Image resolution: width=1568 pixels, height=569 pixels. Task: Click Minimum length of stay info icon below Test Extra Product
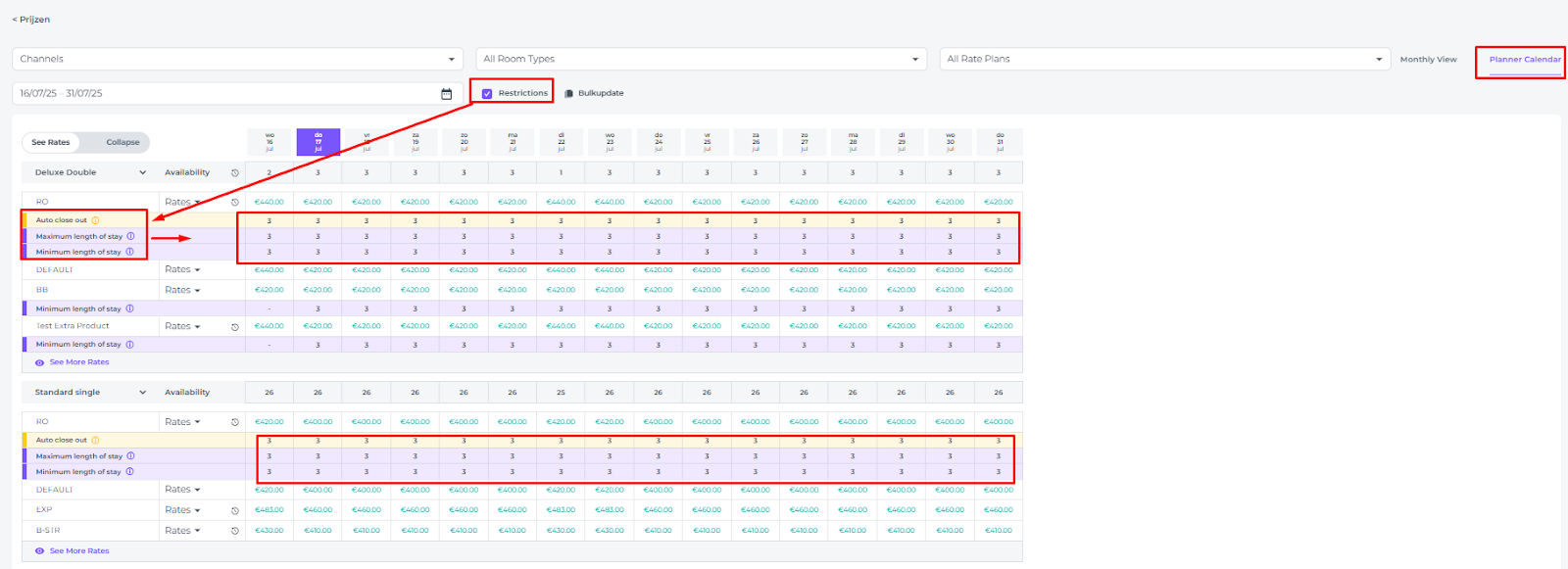click(129, 345)
